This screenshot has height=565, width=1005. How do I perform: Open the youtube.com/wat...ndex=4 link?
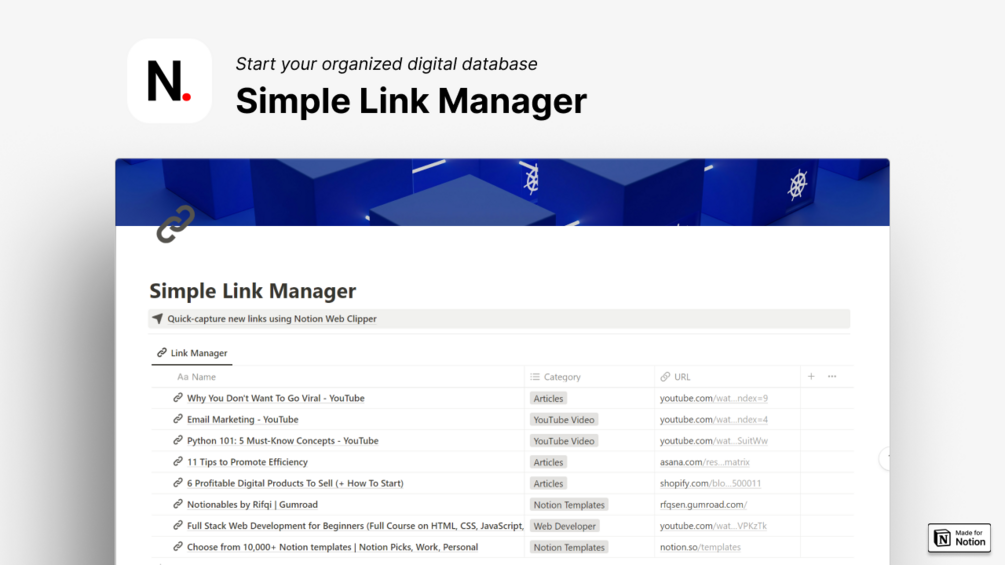click(x=713, y=419)
